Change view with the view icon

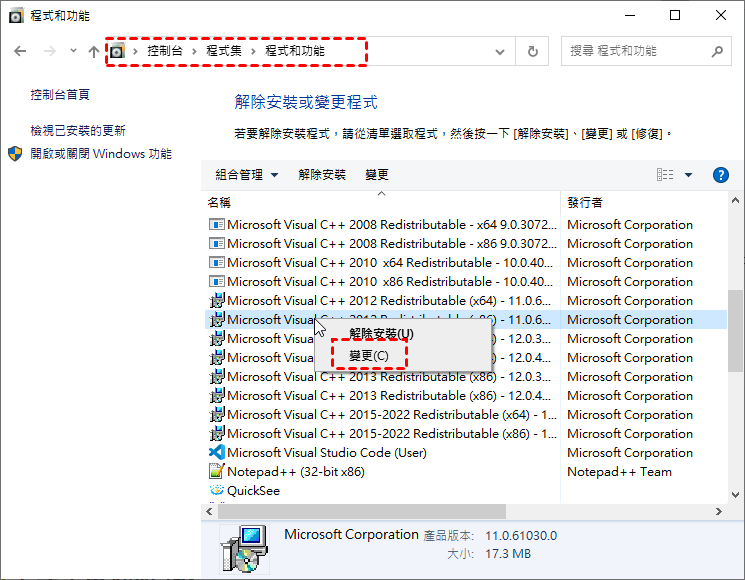(x=665, y=175)
